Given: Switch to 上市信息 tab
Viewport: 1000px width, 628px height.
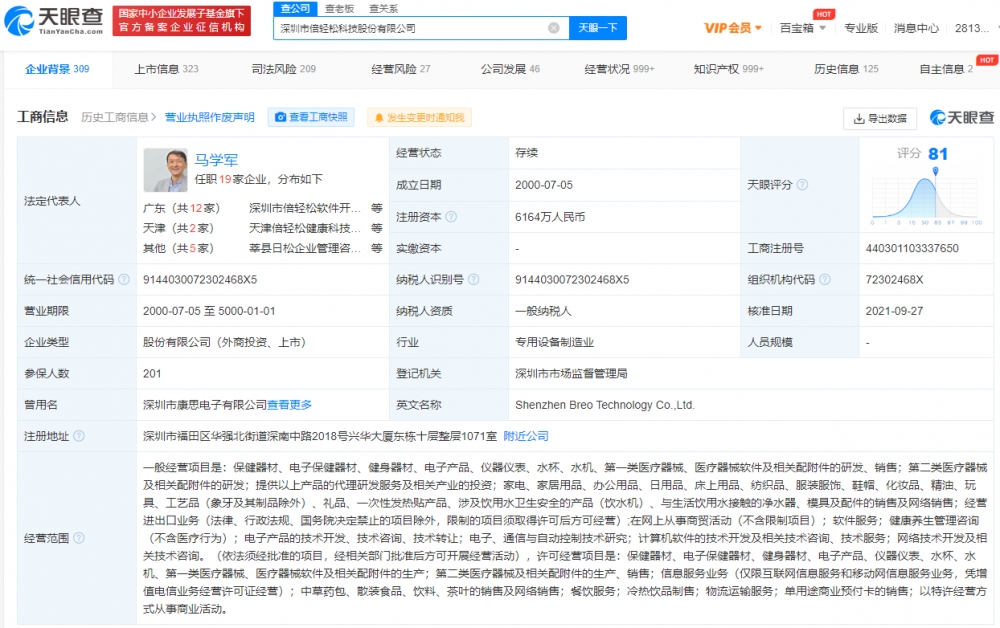Looking at the screenshot, I should [x=166, y=69].
